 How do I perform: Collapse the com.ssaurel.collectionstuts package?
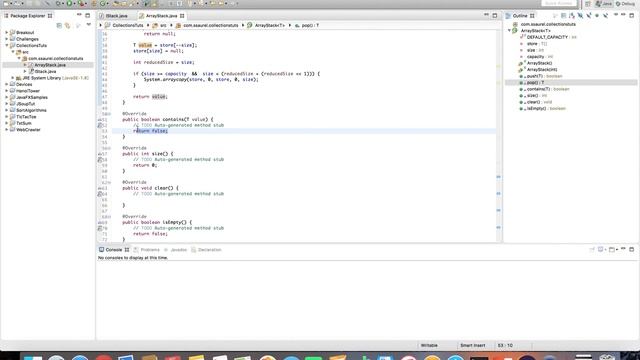tap(19, 58)
